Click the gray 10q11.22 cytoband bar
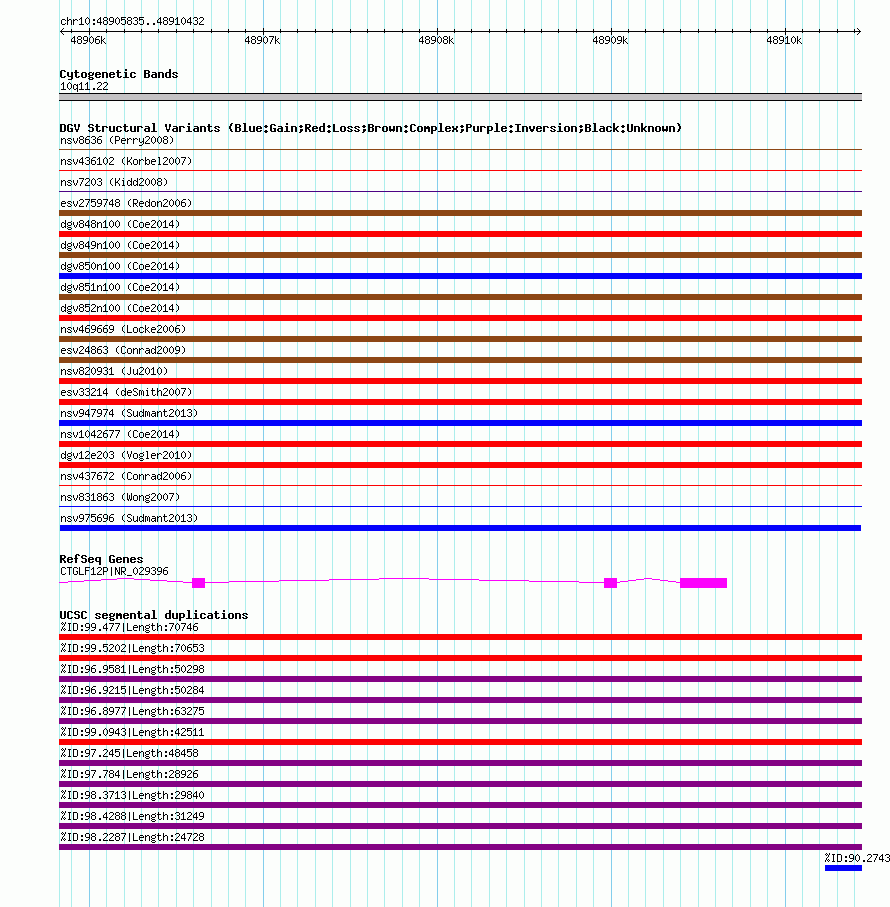Screen dimensions: 890x907 pos(460,97)
